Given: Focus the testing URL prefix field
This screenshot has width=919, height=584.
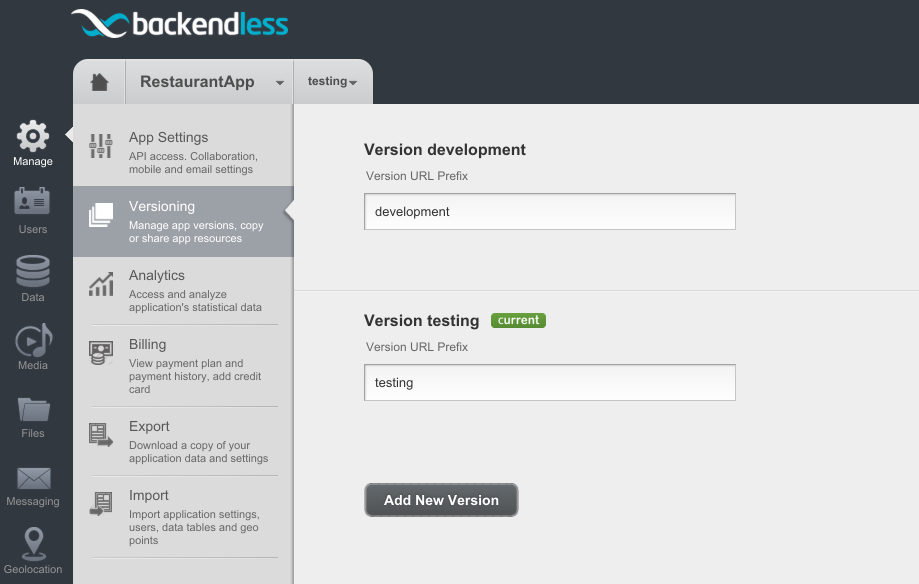Looking at the screenshot, I should 550,383.
